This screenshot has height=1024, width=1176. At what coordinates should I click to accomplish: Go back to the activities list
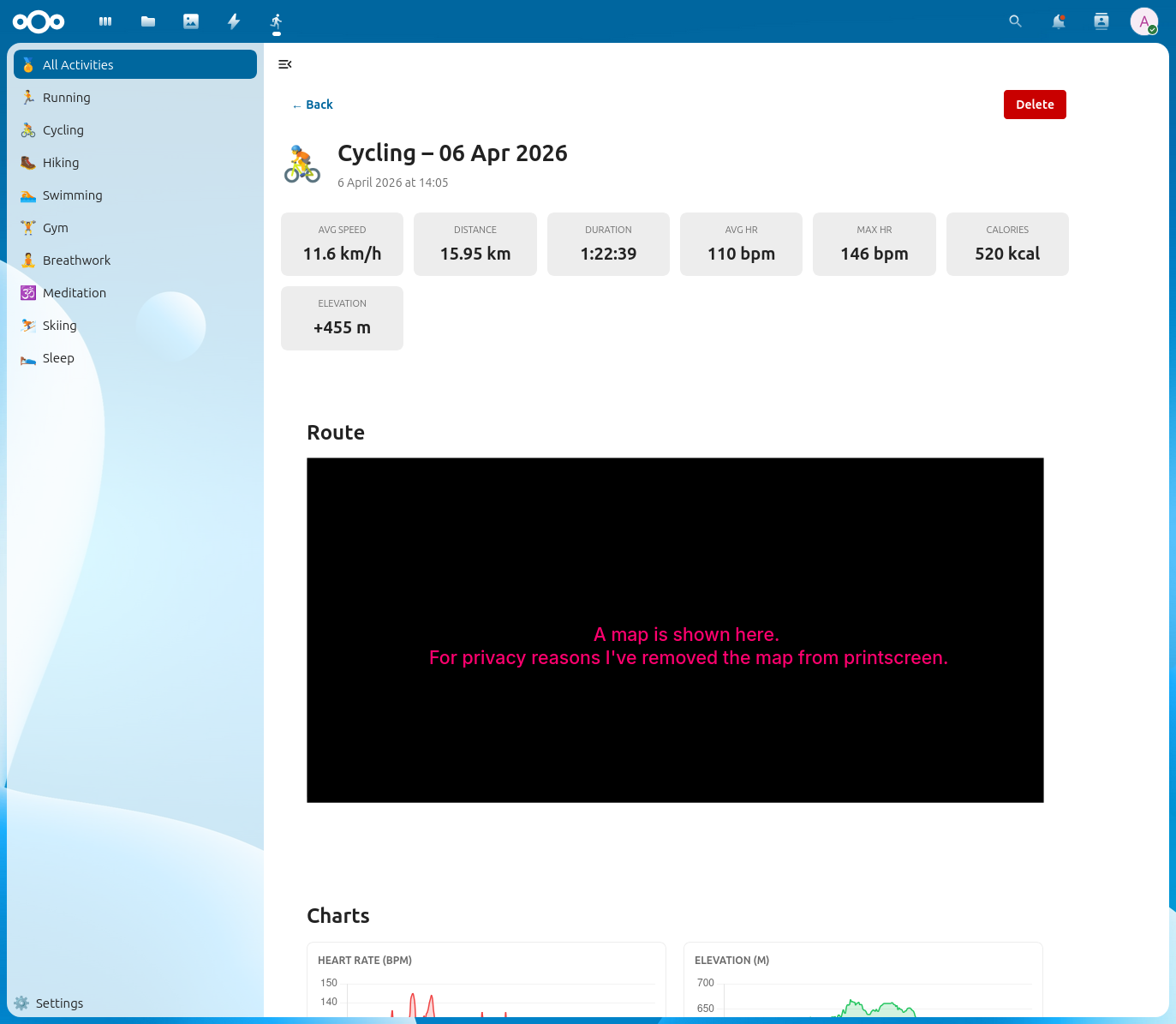[312, 104]
